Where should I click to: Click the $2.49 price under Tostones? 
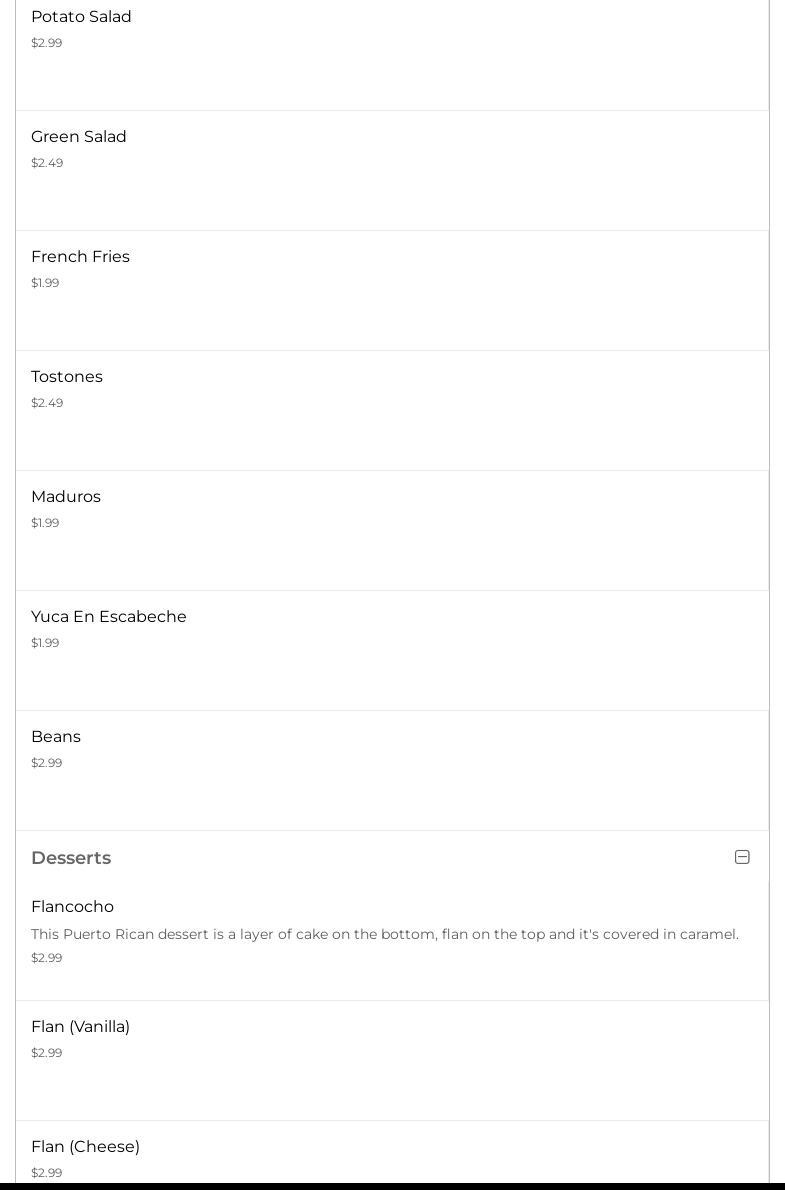coord(47,403)
